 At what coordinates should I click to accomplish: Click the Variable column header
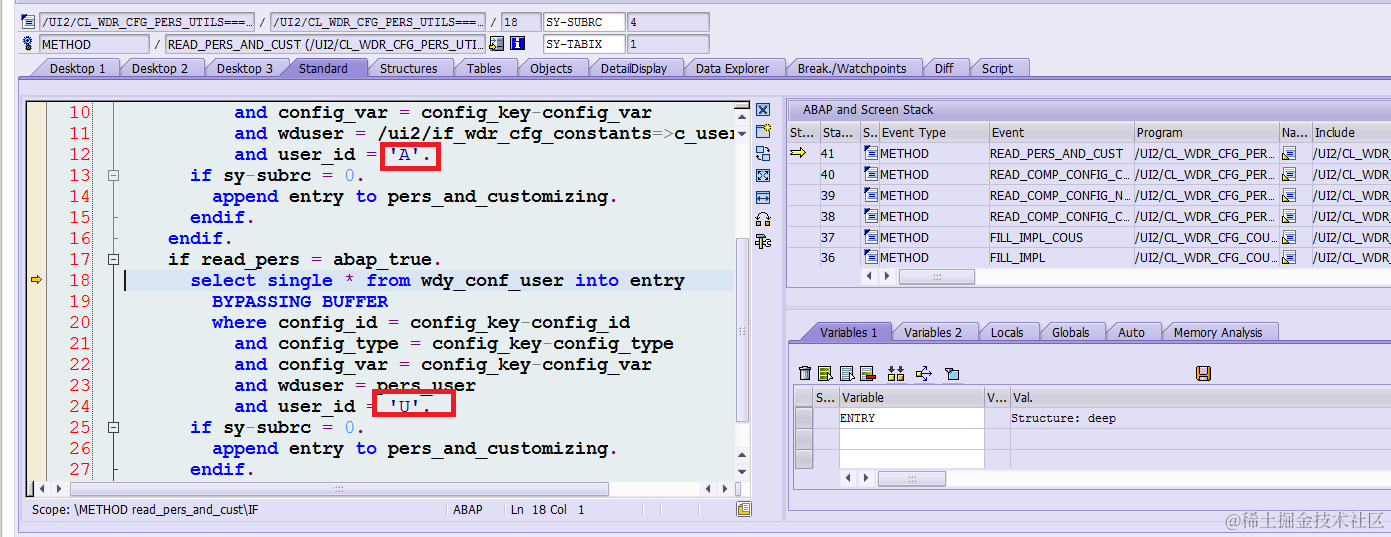pyautogui.click(x=911, y=397)
